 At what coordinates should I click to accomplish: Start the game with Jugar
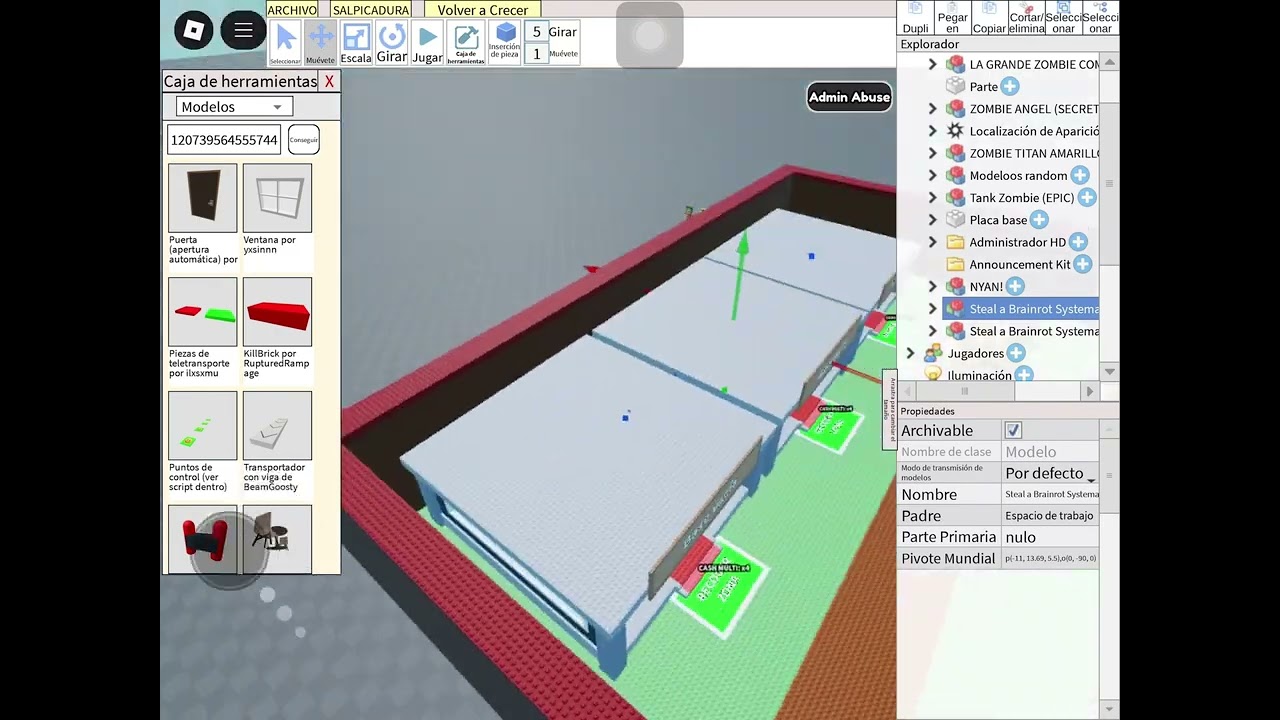[427, 43]
